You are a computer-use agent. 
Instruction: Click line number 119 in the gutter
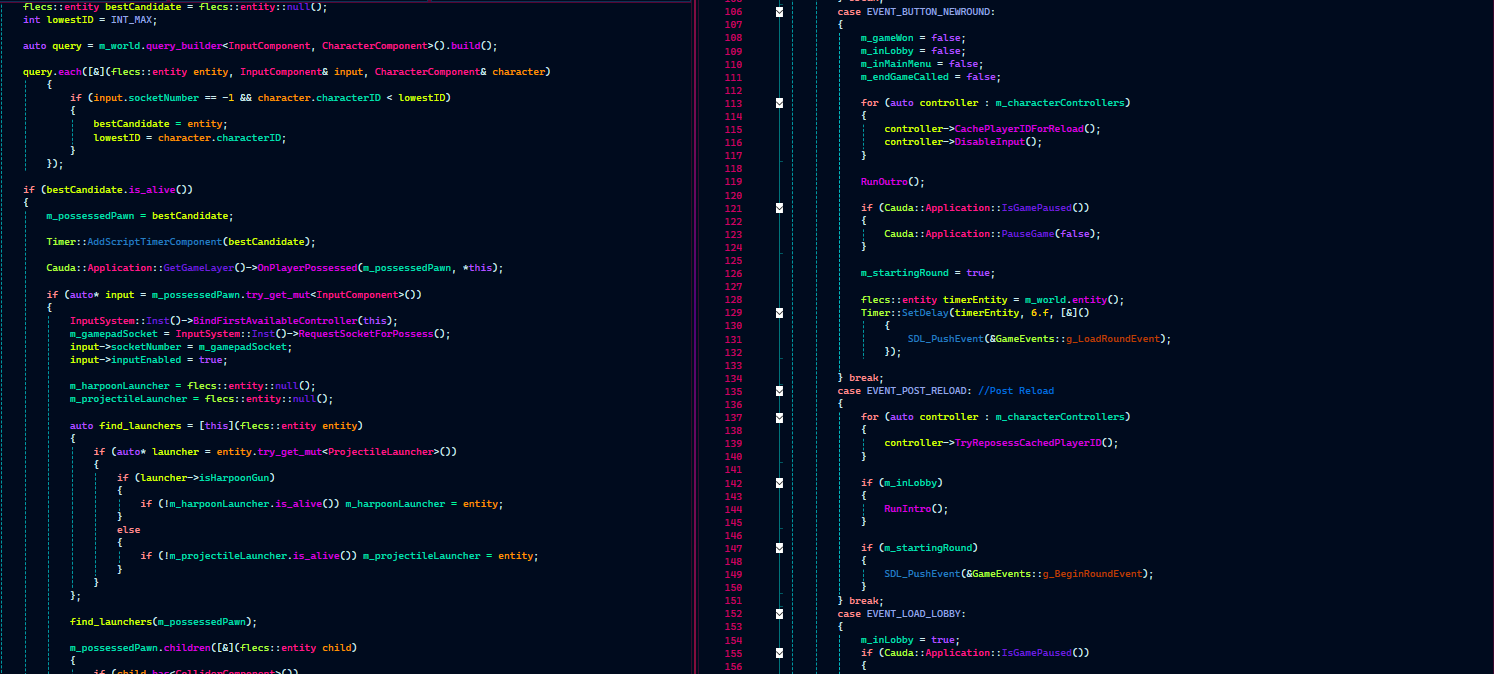pyautogui.click(x=733, y=182)
